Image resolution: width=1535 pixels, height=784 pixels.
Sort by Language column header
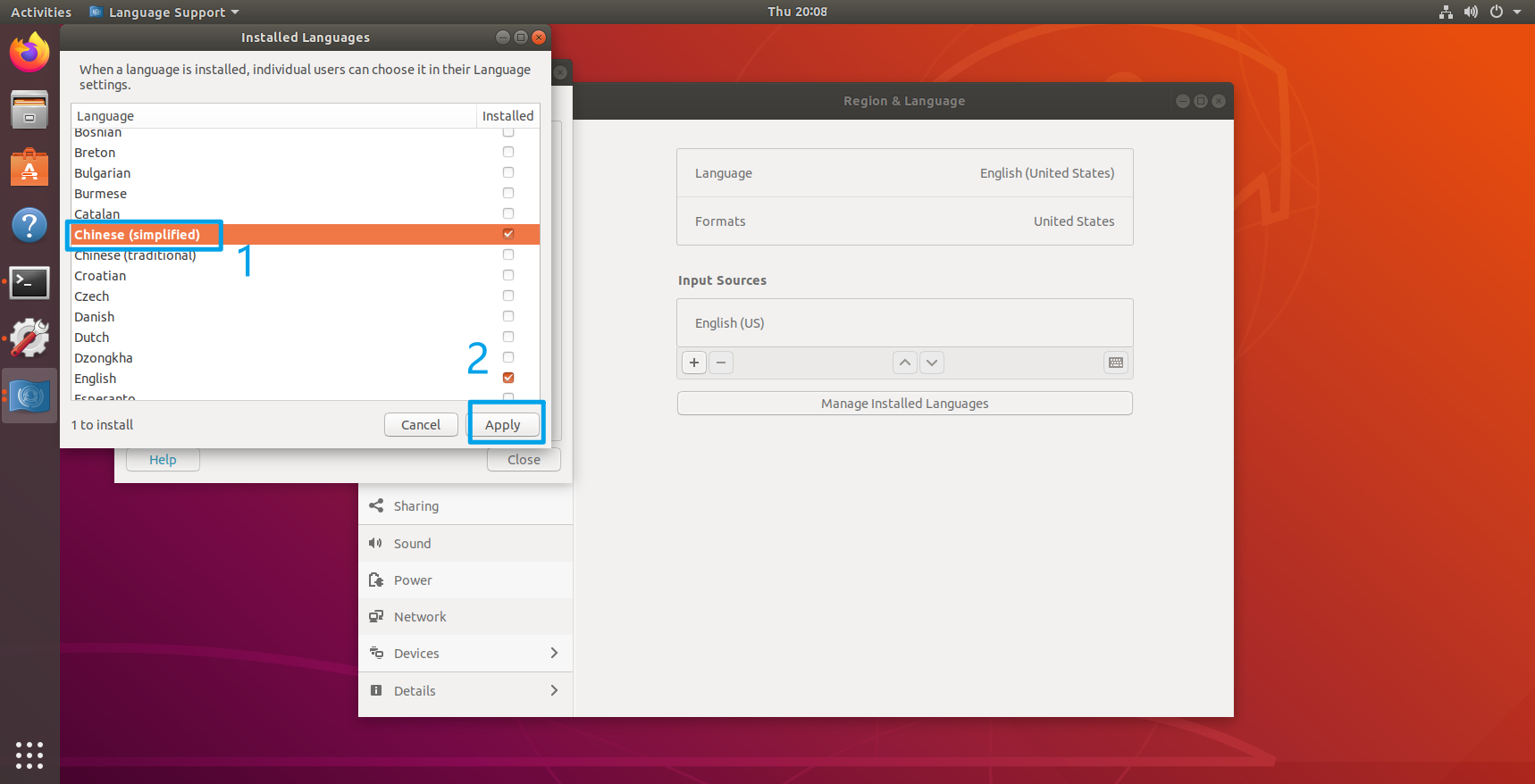pos(273,116)
